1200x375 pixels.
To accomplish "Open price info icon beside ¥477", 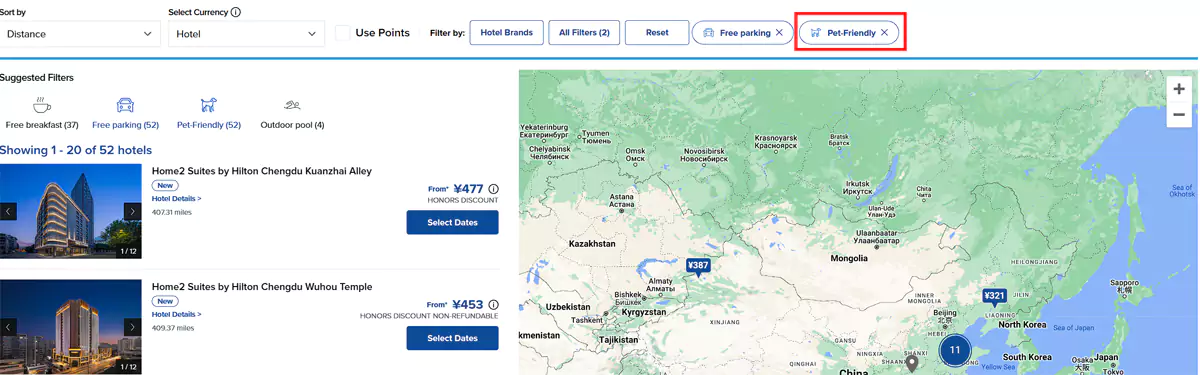I will point(493,189).
